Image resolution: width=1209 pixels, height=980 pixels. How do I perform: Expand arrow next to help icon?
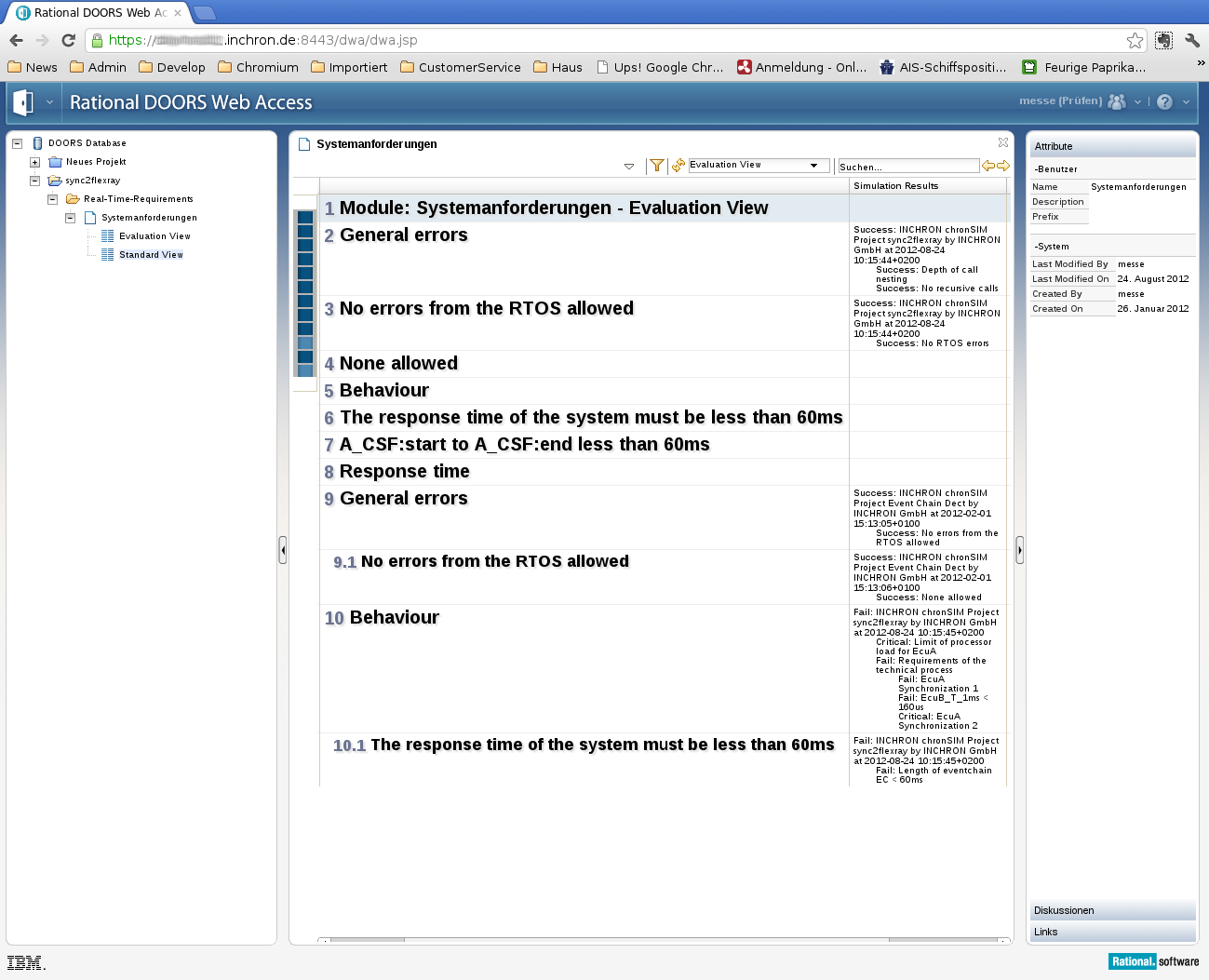tap(1186, 102)
